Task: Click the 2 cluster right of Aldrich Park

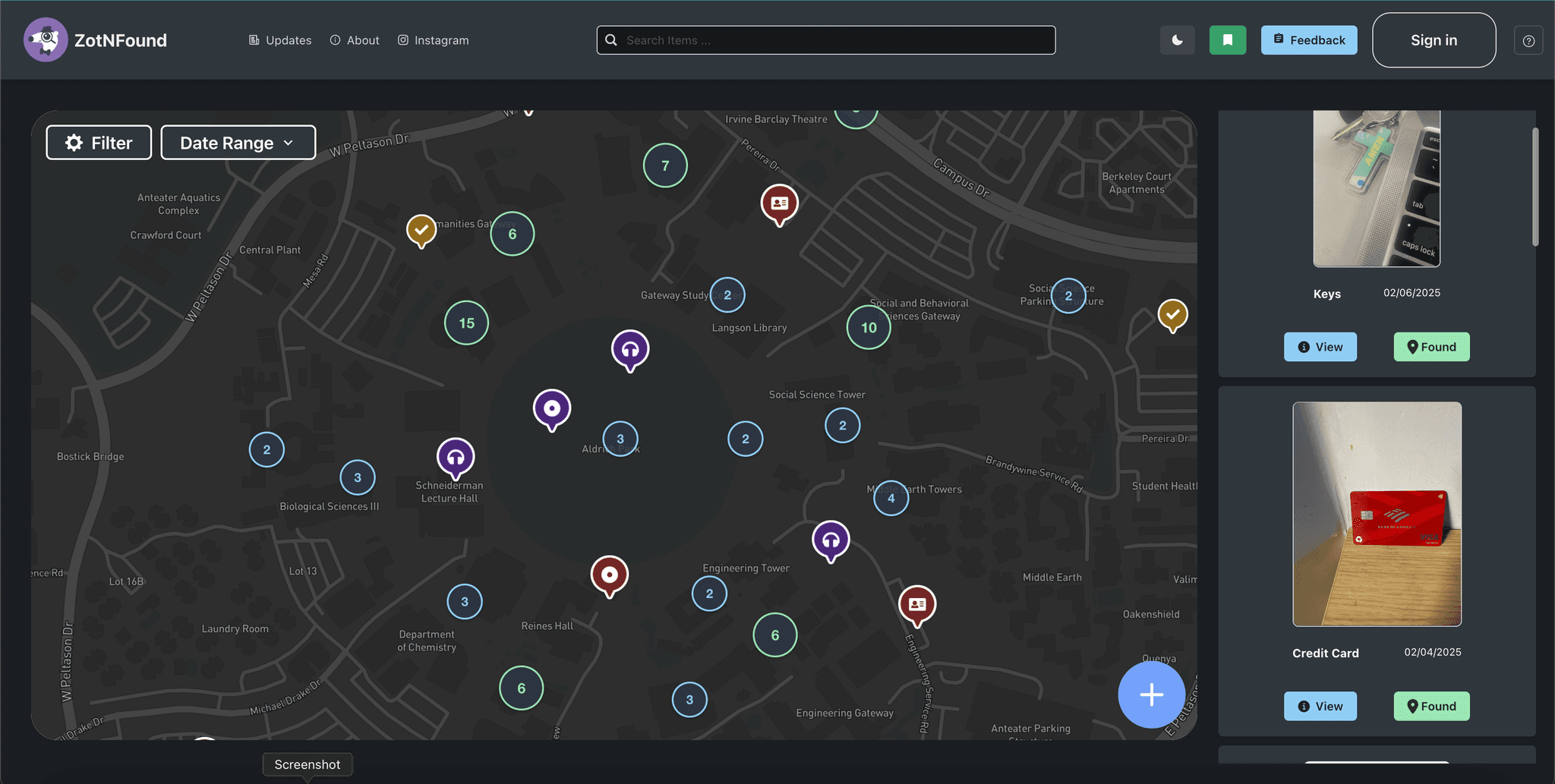Action: (745, 439)
